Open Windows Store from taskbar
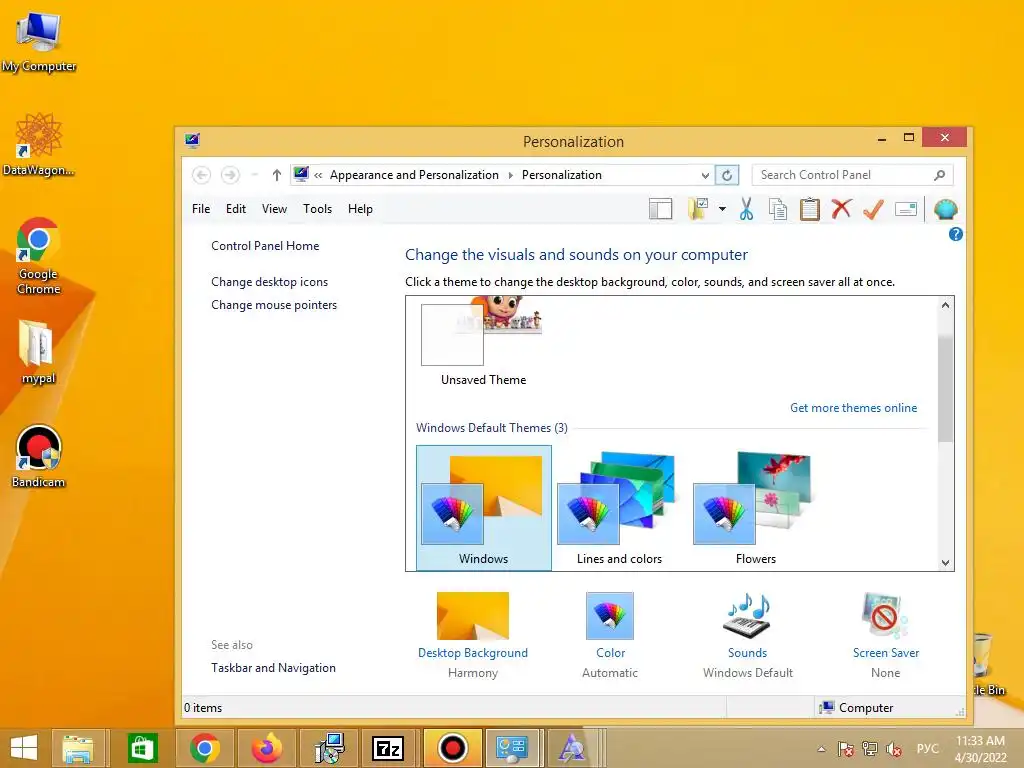Screen dimensions: 1024x768 (142, 748)
